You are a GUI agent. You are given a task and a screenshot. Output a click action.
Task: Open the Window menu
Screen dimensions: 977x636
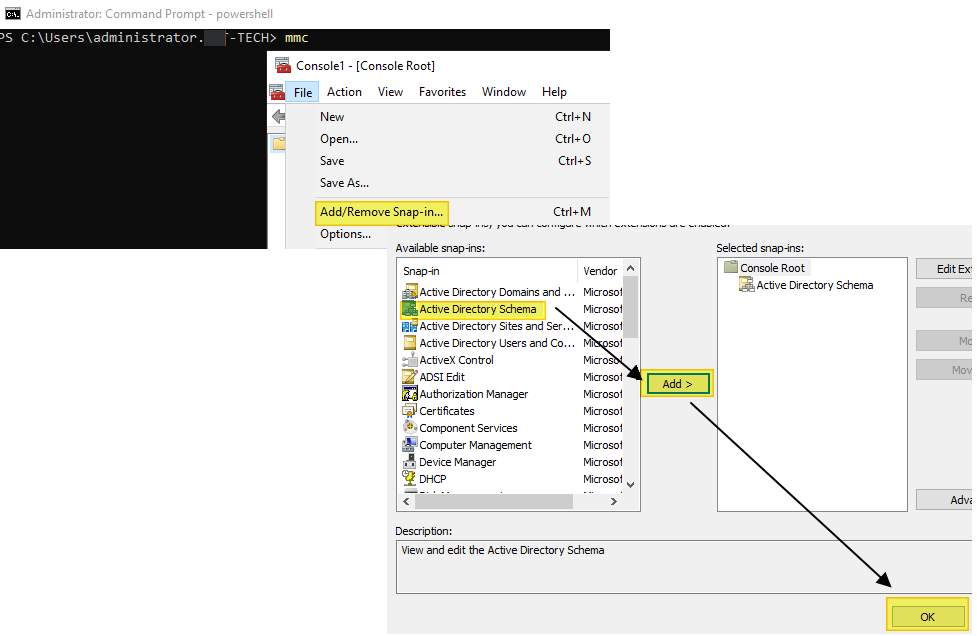(503, 92)
